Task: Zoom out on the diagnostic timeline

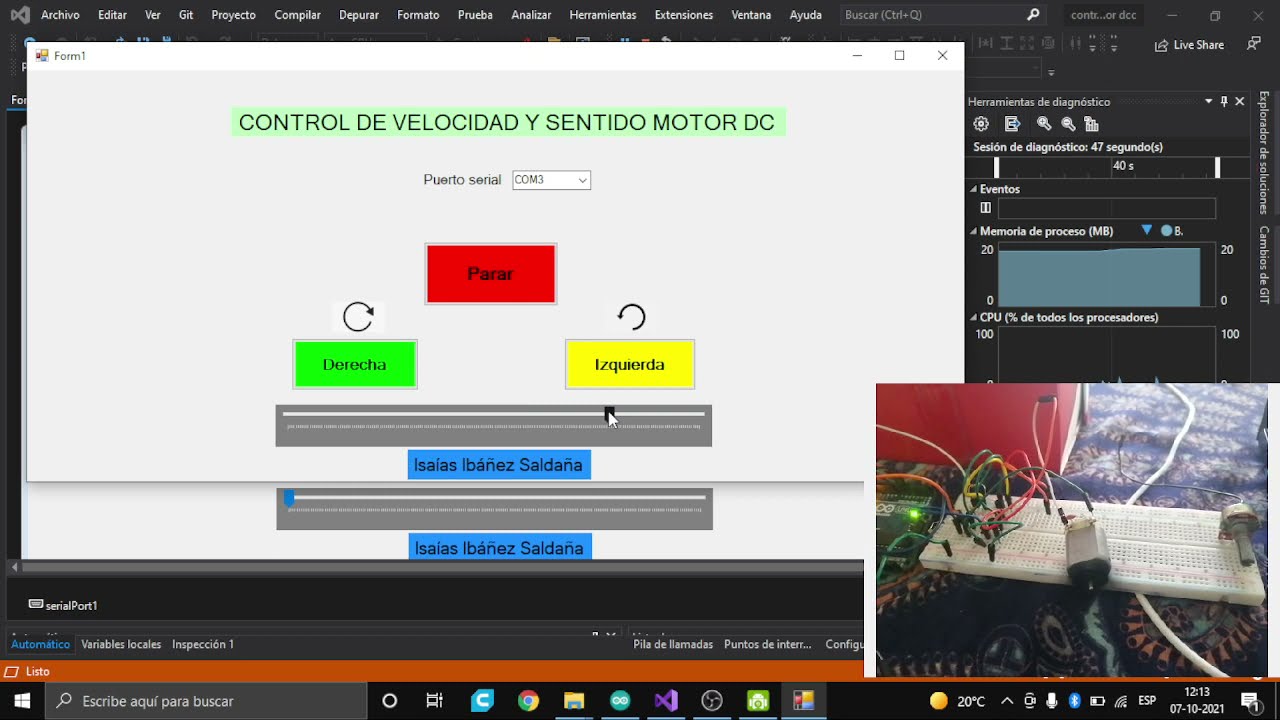Action: 1068,124
